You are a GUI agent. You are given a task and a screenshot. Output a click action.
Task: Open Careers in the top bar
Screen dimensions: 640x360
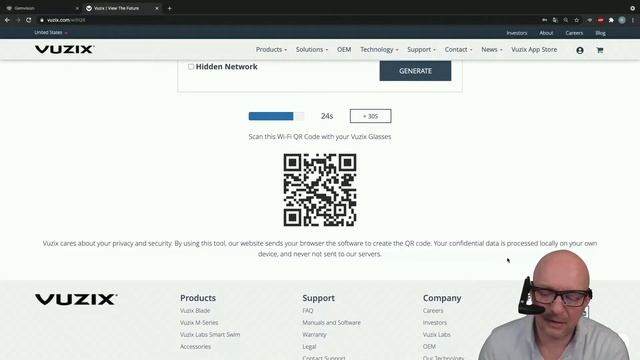[574, 33]
